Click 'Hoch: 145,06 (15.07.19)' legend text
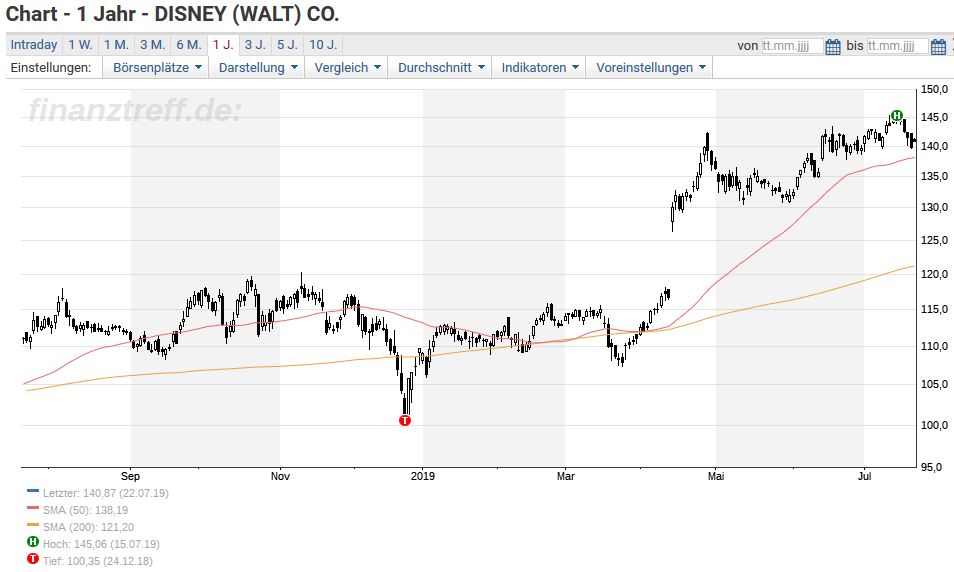Image resolution: width=954 pixels, height=572 pixels. pos(101,544)
